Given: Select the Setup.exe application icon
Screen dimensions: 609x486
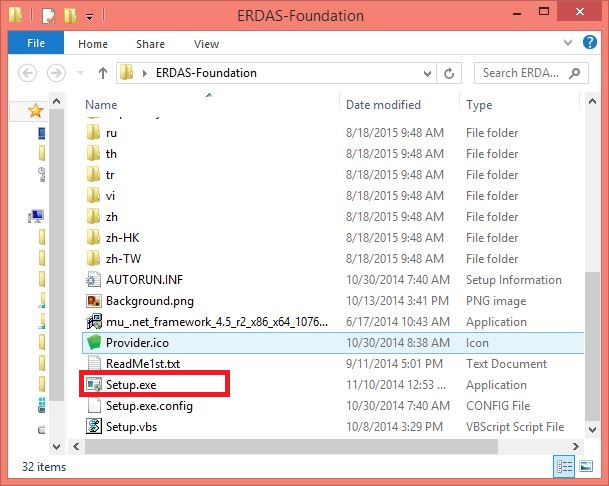Looking at the screenshot, I should pyautogui.click(x=94, y=384).
